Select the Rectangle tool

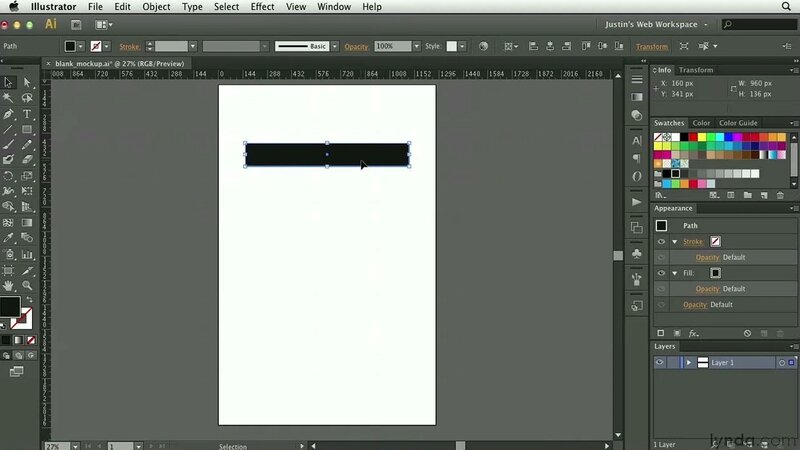[x=27, y=129]
